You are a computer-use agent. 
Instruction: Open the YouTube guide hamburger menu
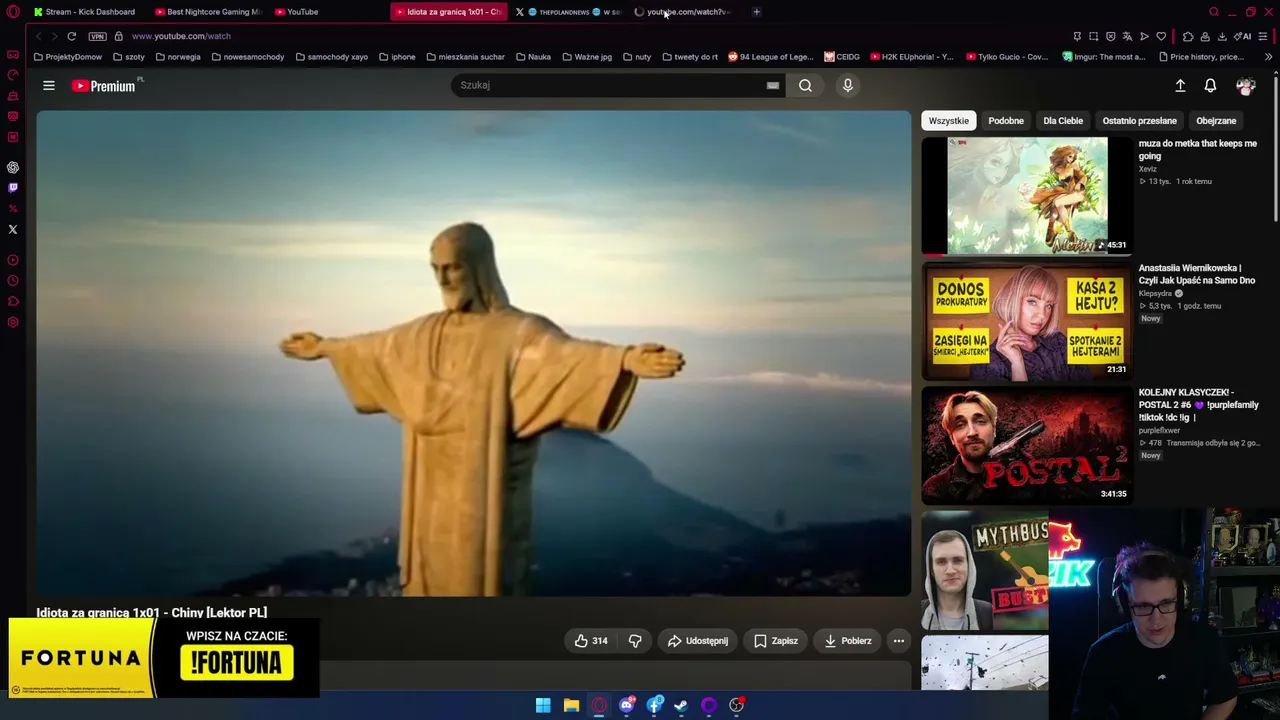48,86
